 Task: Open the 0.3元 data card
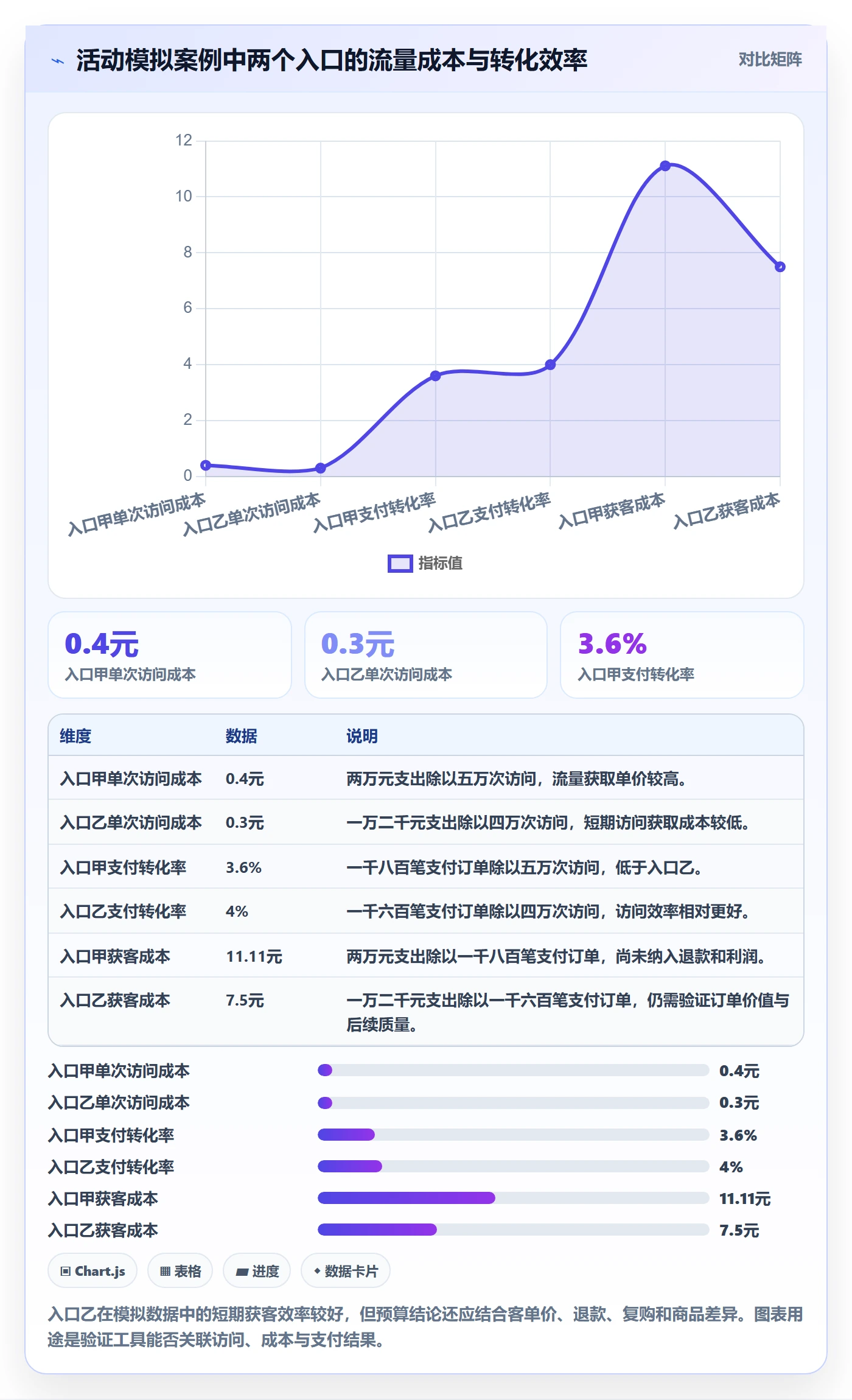tap(426, 655)
